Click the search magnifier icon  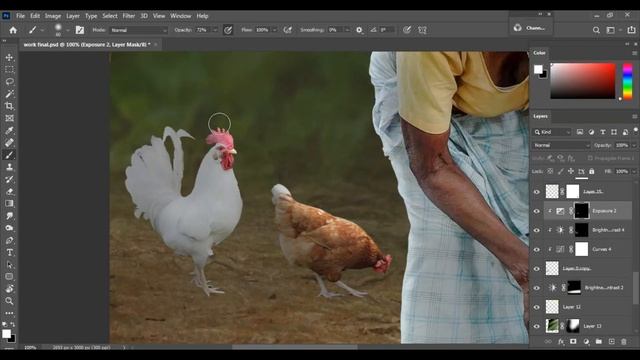(x=596, y=30)
